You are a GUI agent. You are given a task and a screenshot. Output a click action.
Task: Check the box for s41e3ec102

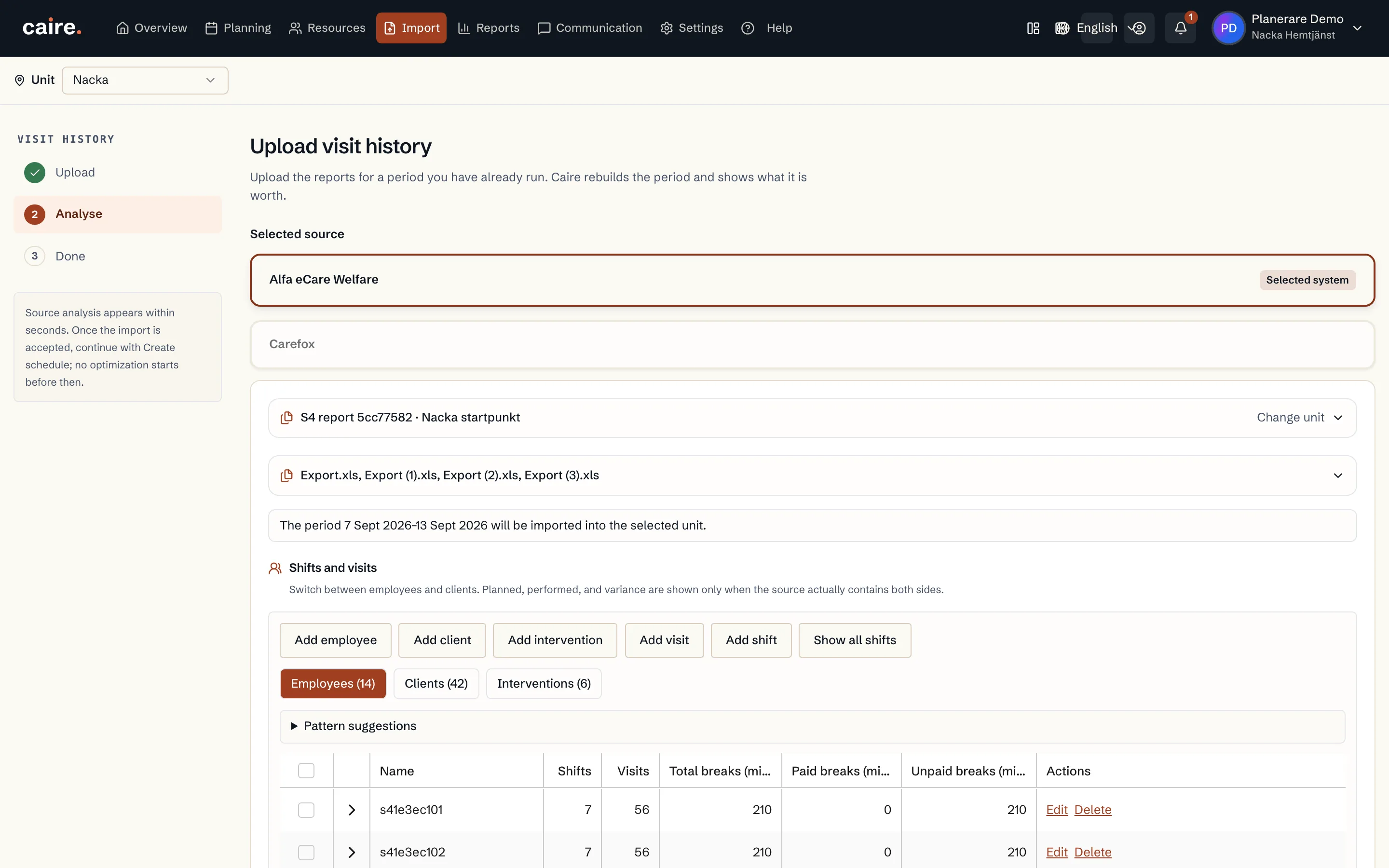pos(306,853)
